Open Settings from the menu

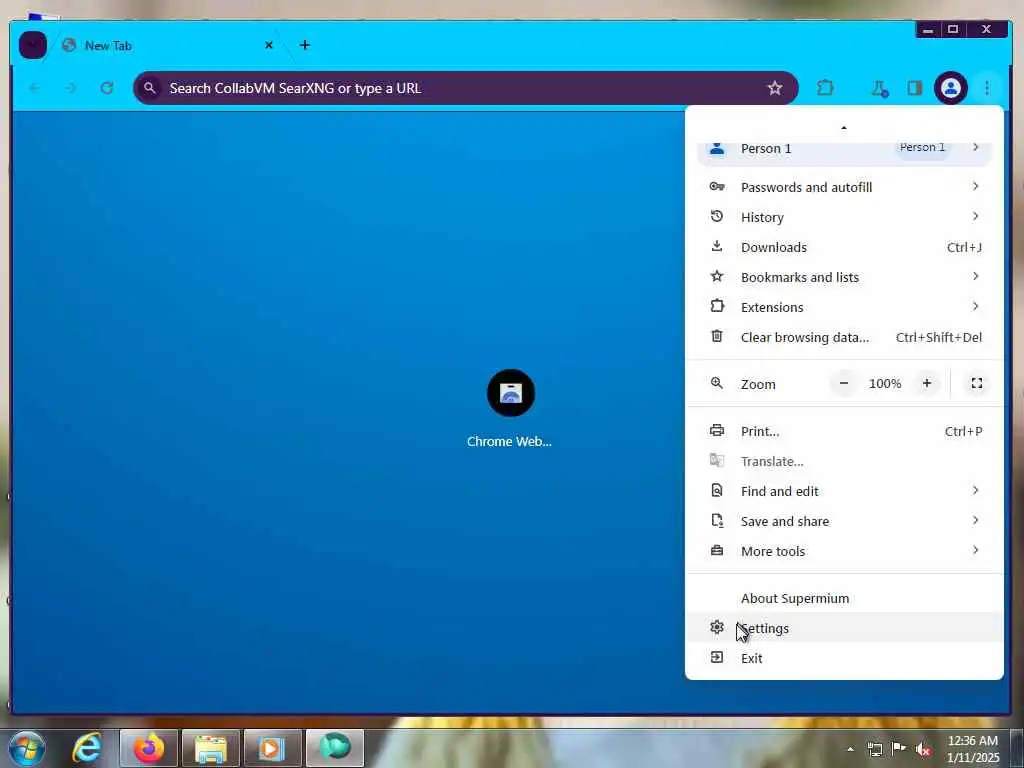(844, 628)
